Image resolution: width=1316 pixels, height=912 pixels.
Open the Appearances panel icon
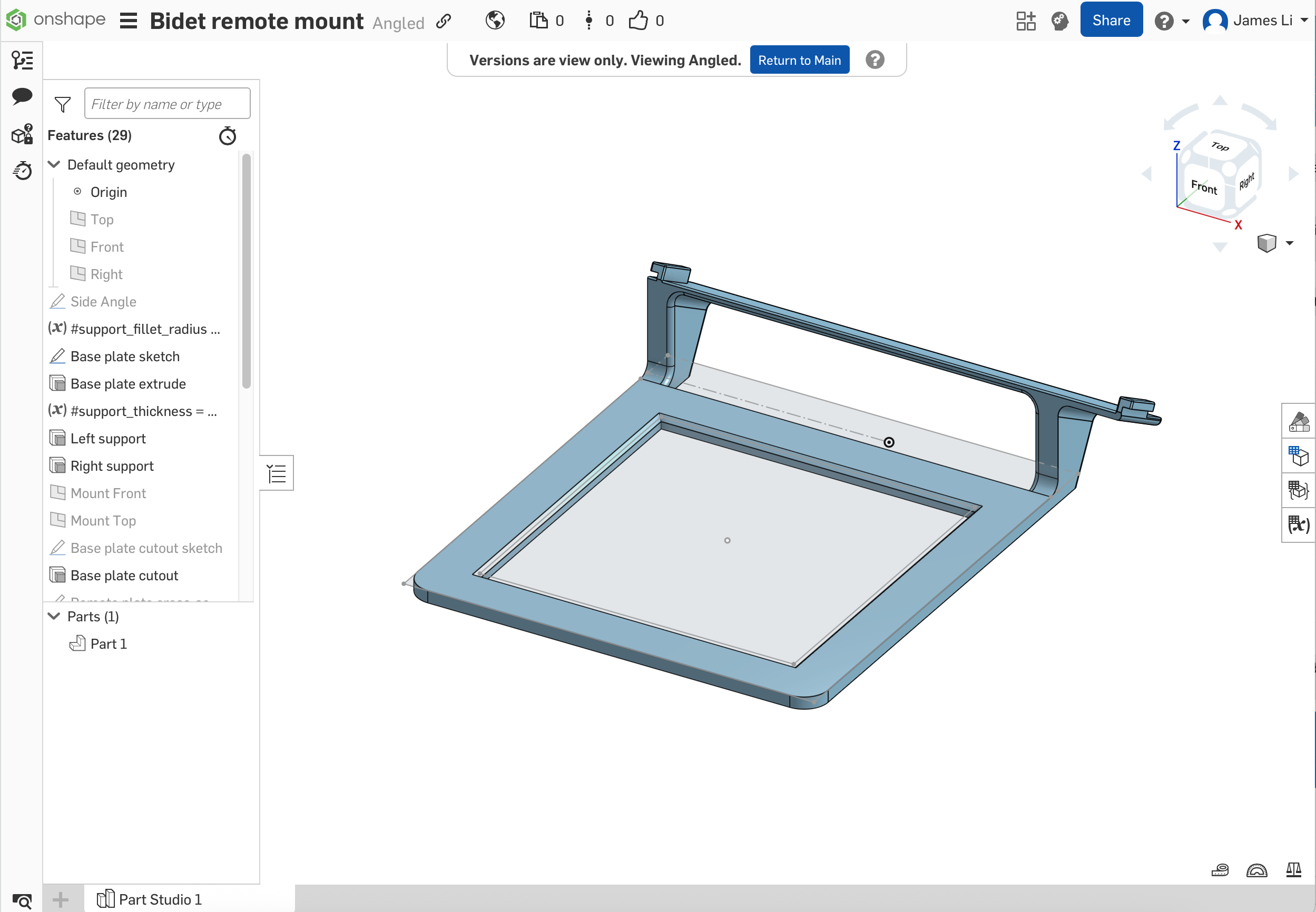click(x=1299, y=422)
